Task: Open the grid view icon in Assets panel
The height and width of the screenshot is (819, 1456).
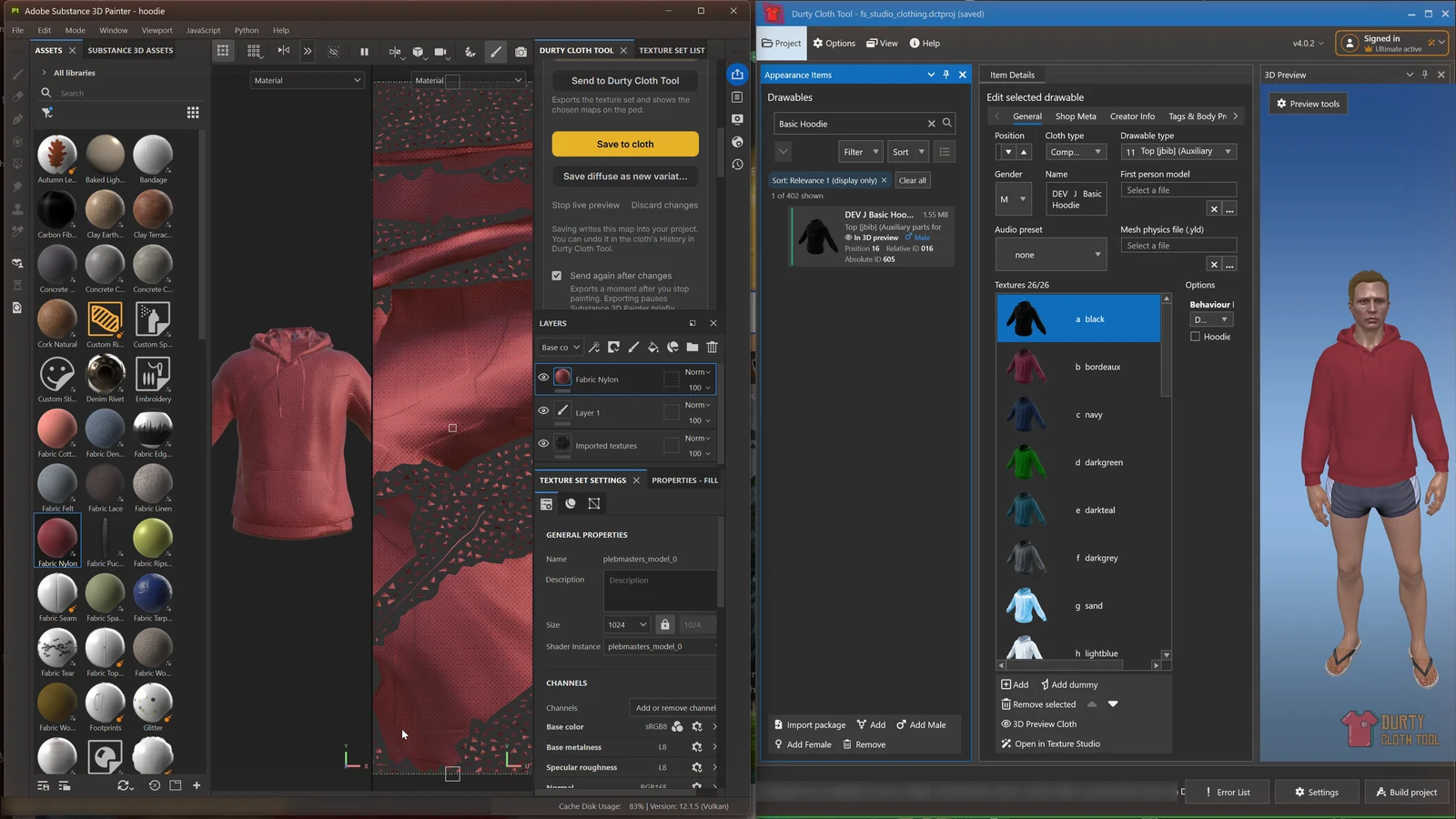Action: click(193, 113)
